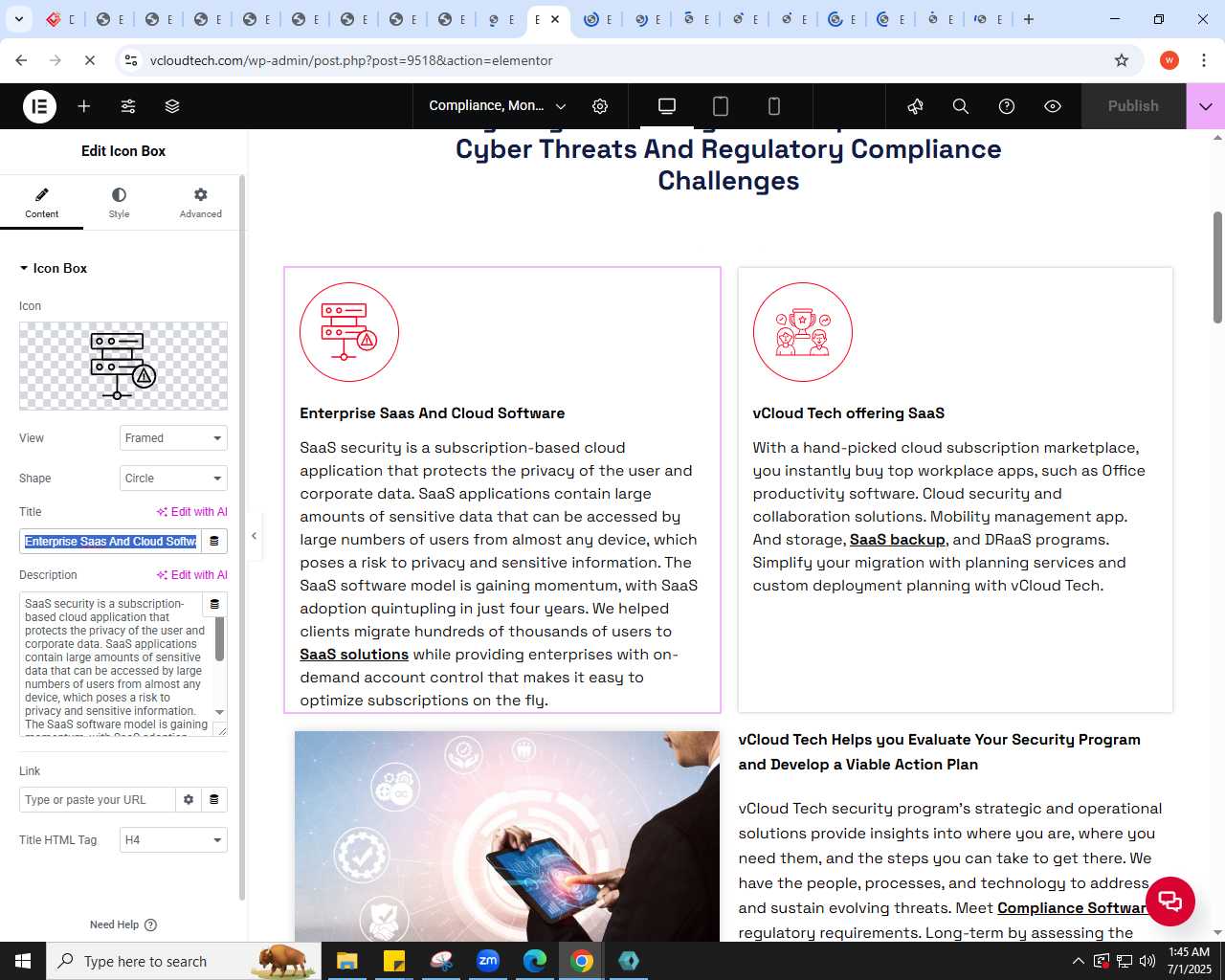Click the Link URL input field

(97, 800)
